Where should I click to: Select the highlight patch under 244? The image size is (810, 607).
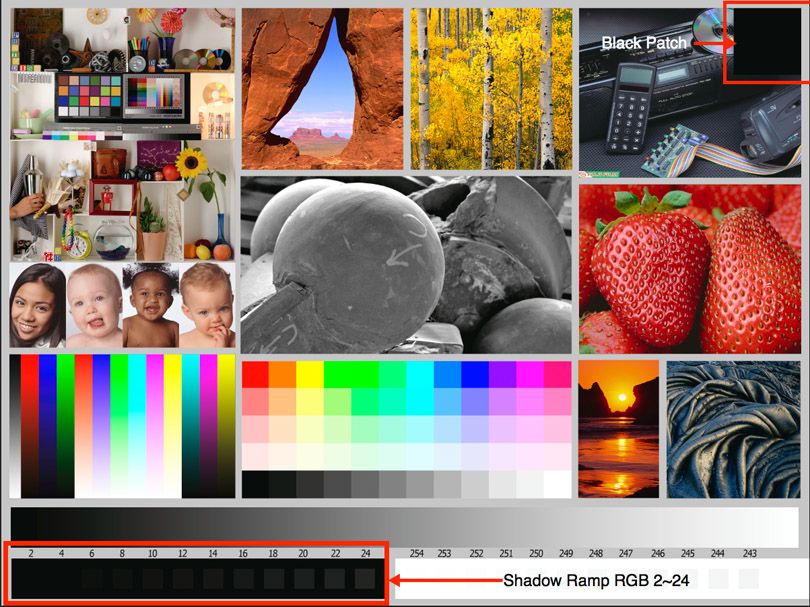click(719, 579)
